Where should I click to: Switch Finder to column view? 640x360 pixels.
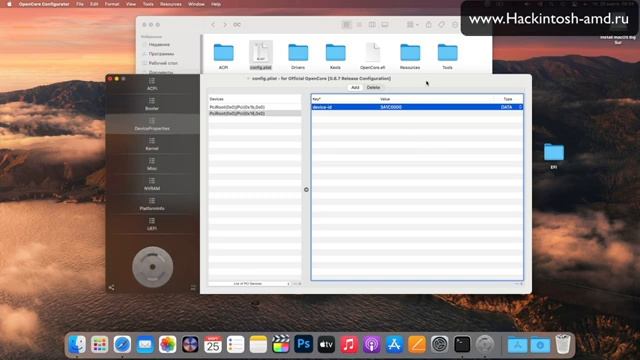tap(372, 25)
